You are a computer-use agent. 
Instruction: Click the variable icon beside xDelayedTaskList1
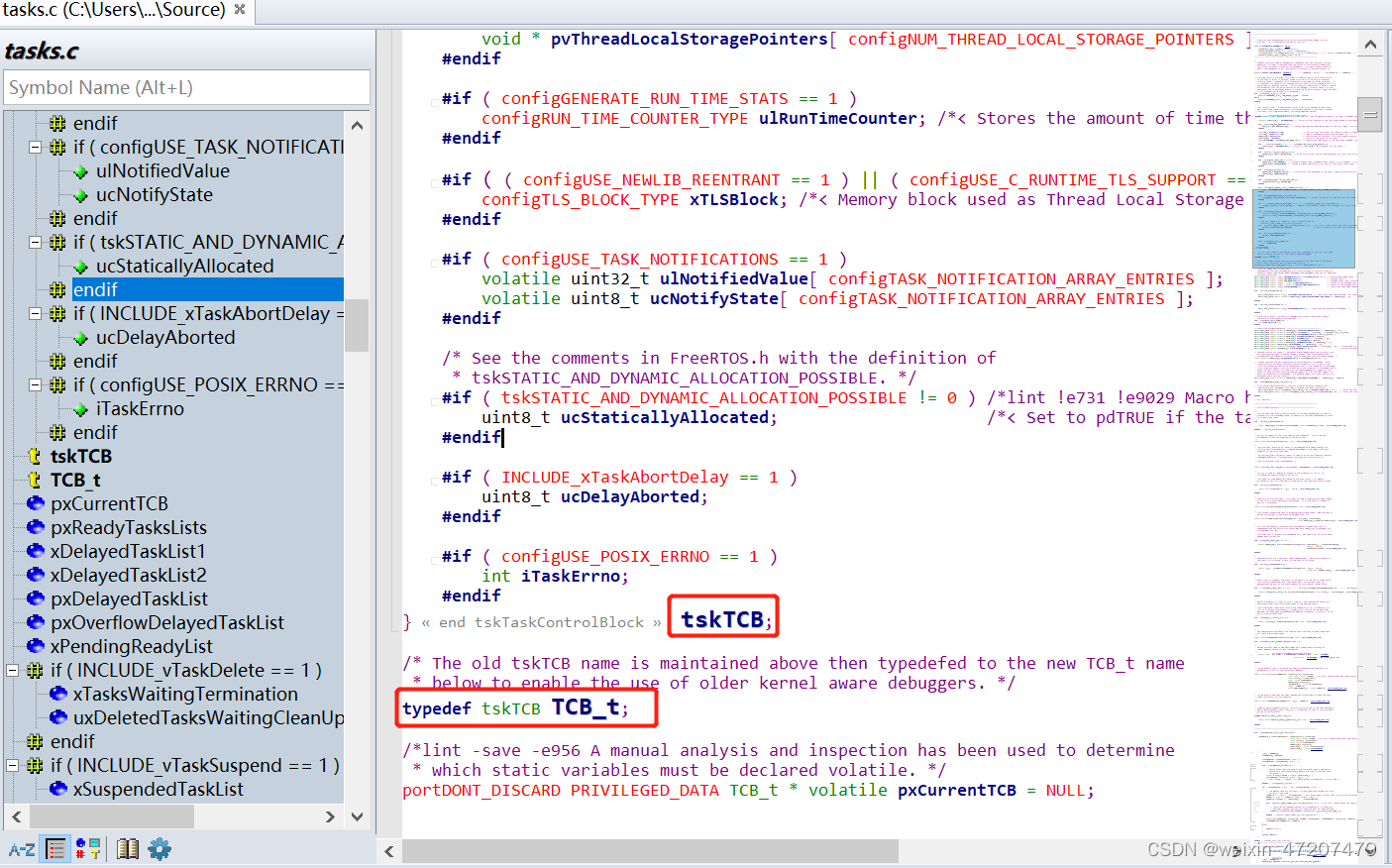pos(36,551)
